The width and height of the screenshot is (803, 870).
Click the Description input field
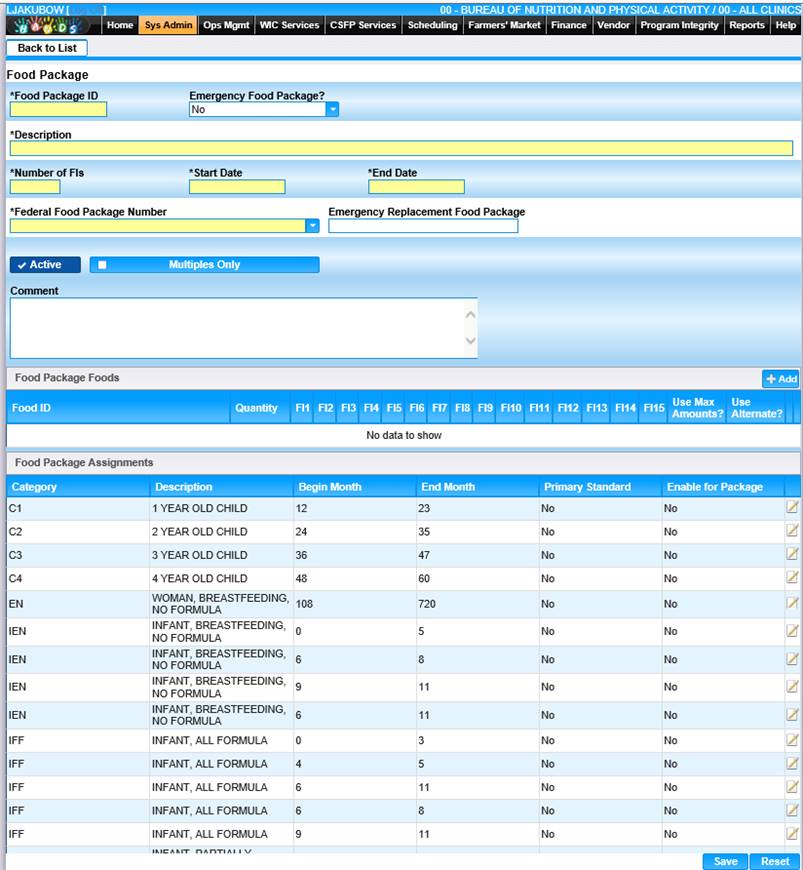(401, 148)
